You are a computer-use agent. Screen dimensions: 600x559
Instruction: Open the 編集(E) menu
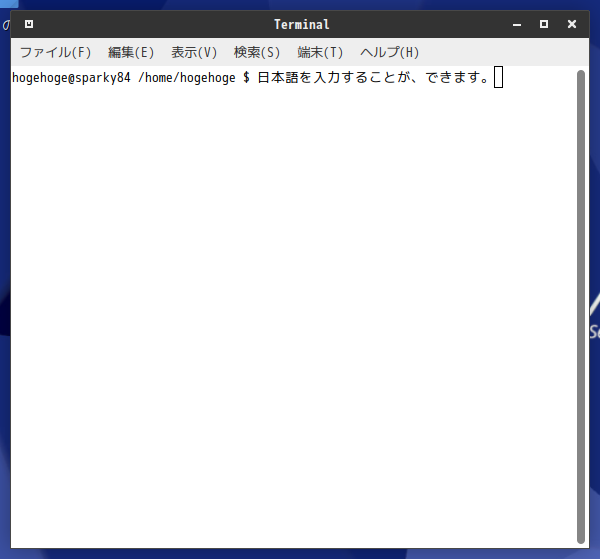(131, 52)
